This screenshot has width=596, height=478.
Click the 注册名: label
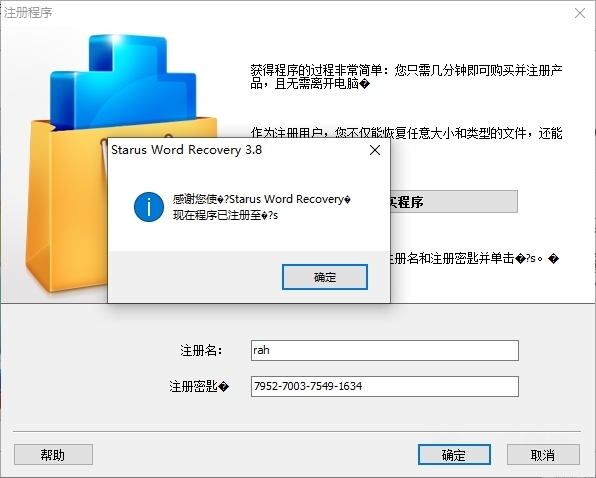201,350
